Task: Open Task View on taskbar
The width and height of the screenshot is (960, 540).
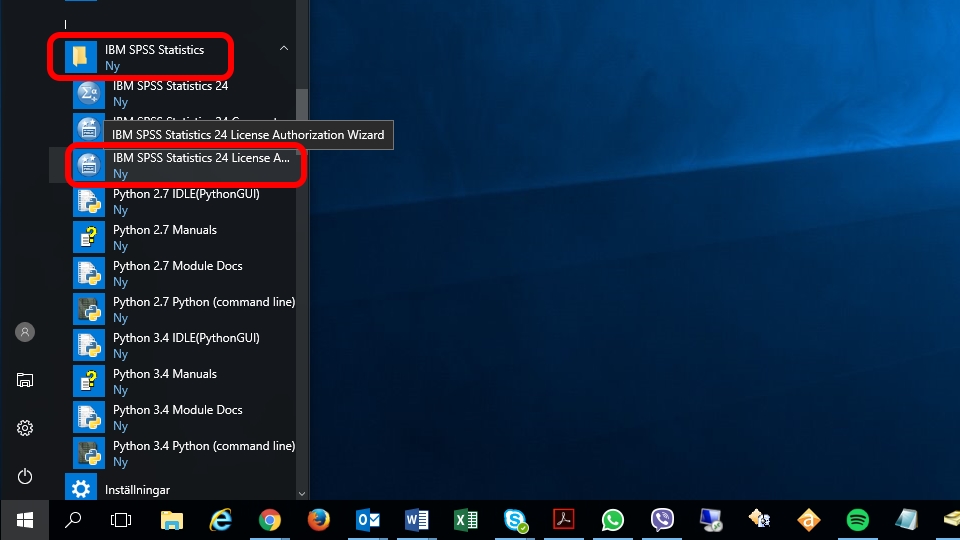Action: coord(121,520)
